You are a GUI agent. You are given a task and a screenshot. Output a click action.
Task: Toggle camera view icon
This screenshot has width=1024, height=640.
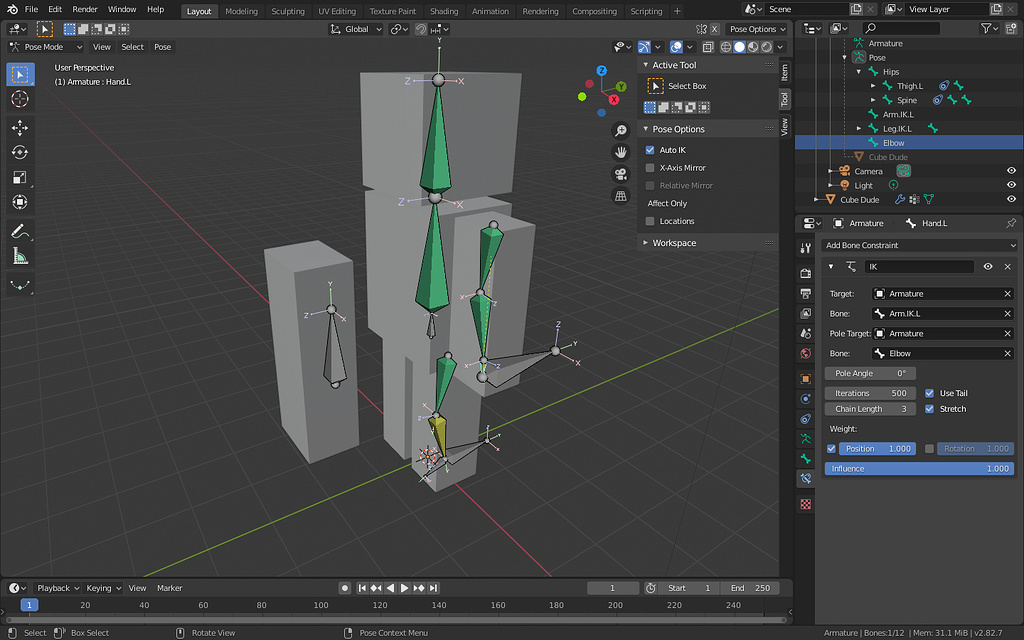pyautogui.click(x=620, y=174)
